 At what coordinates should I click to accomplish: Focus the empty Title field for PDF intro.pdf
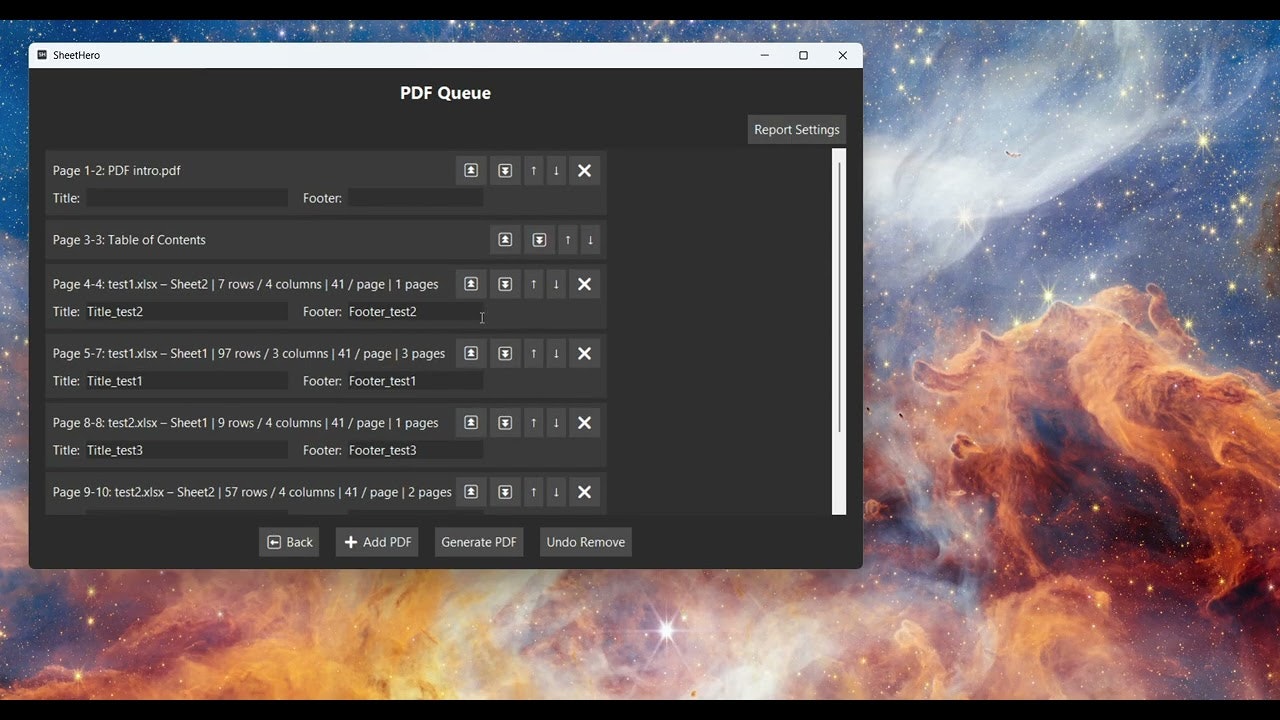pos(187,198)
